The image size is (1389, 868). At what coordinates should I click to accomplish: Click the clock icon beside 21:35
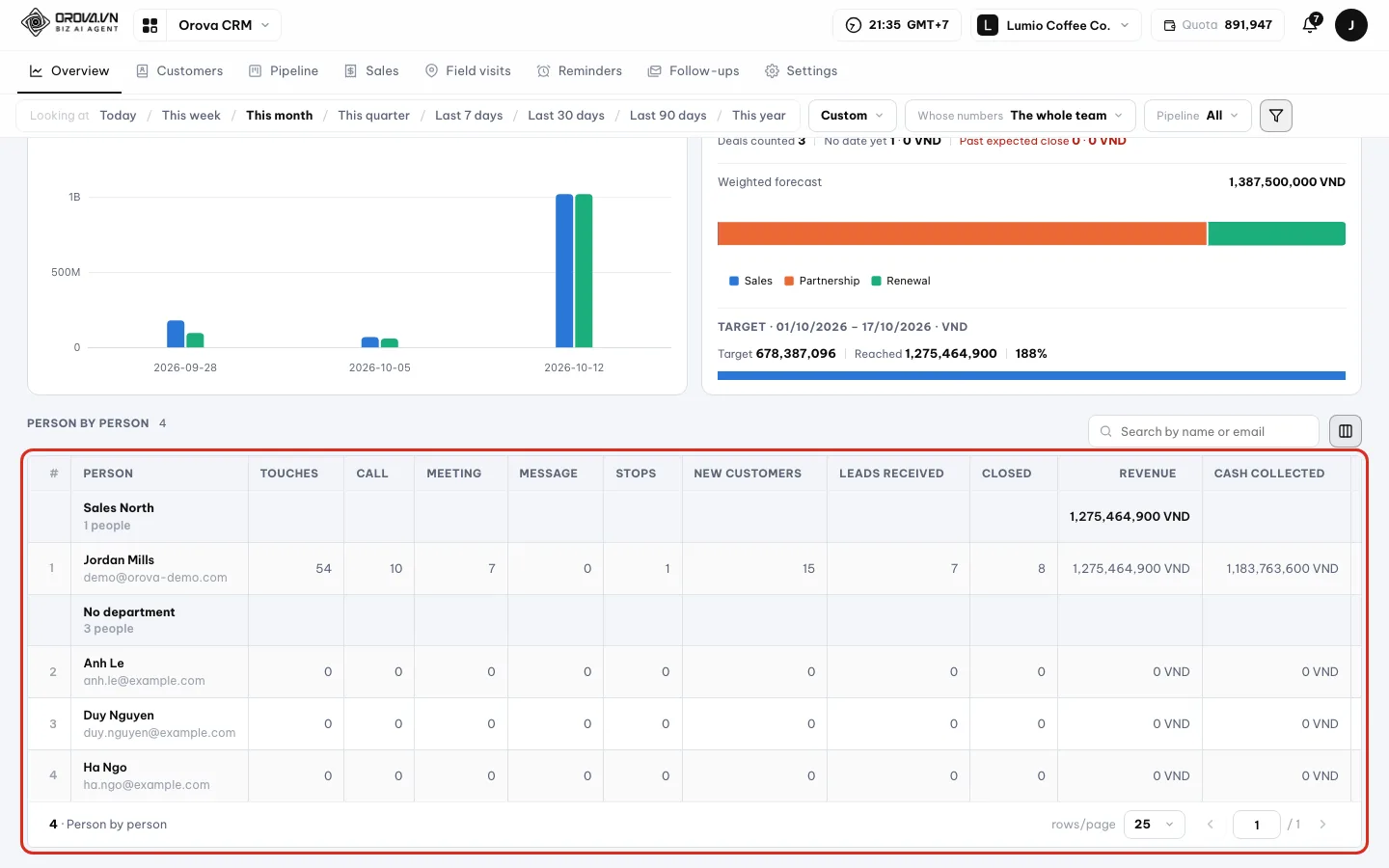click(x=854, y=25)
